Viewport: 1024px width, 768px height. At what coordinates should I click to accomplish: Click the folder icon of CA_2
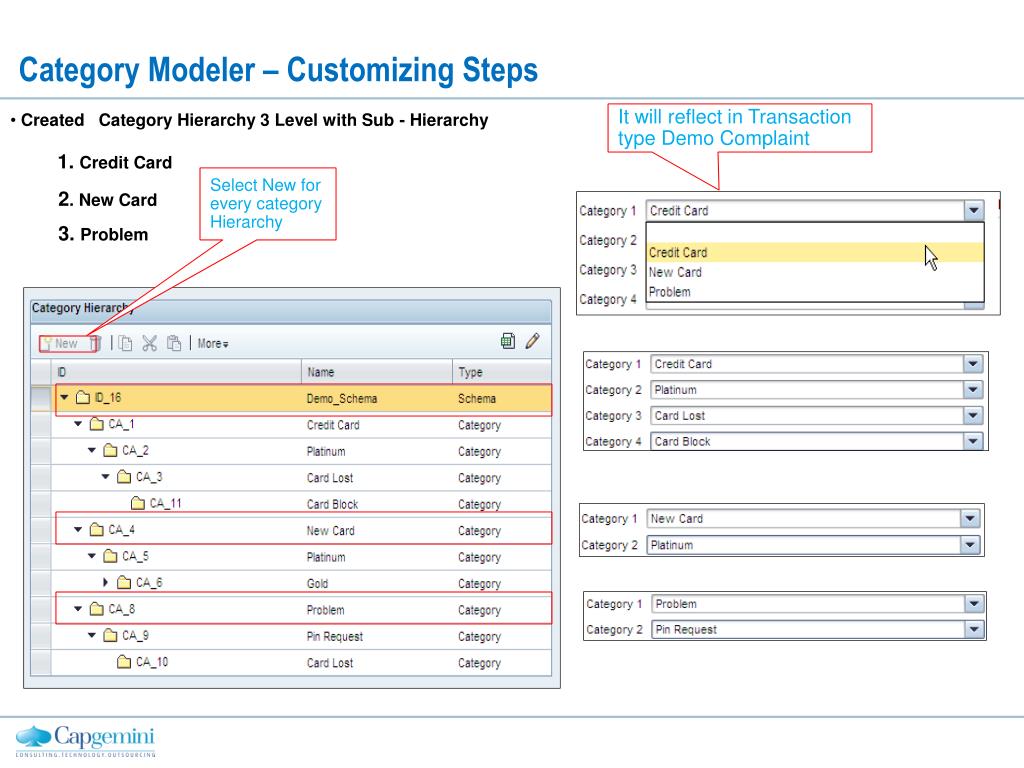[110, 451]
